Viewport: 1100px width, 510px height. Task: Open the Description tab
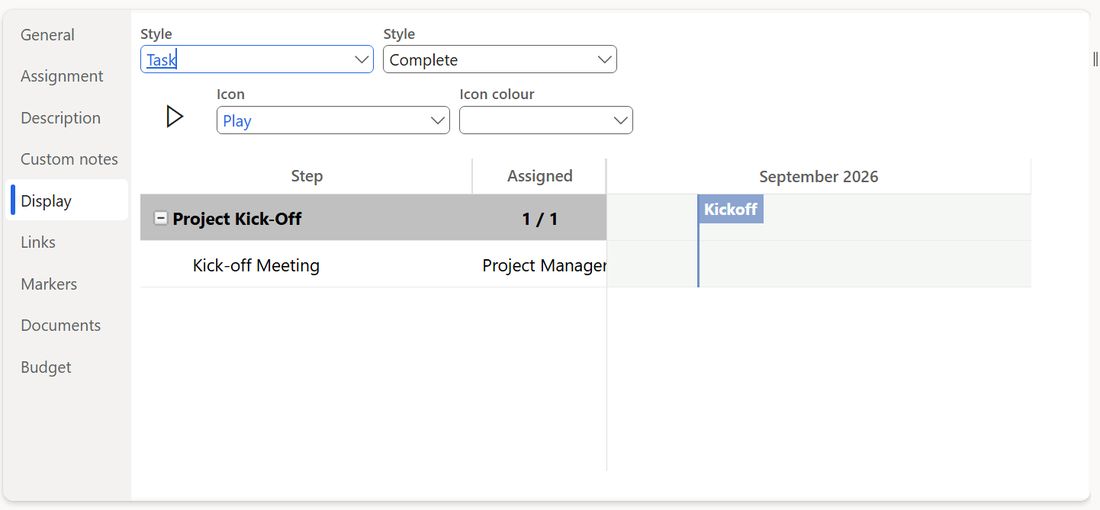60,118
